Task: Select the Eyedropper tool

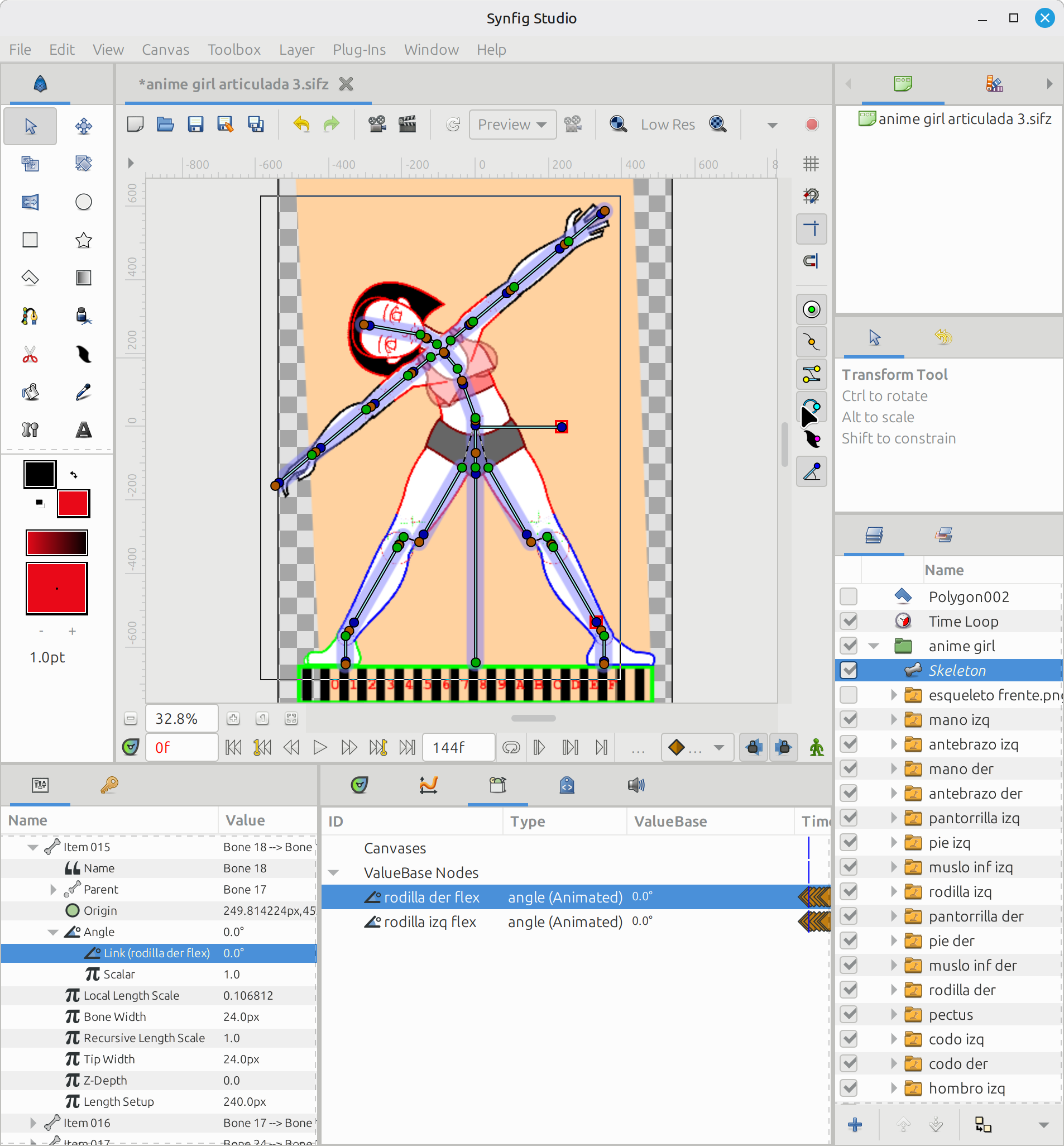Action: coord(84,392)
